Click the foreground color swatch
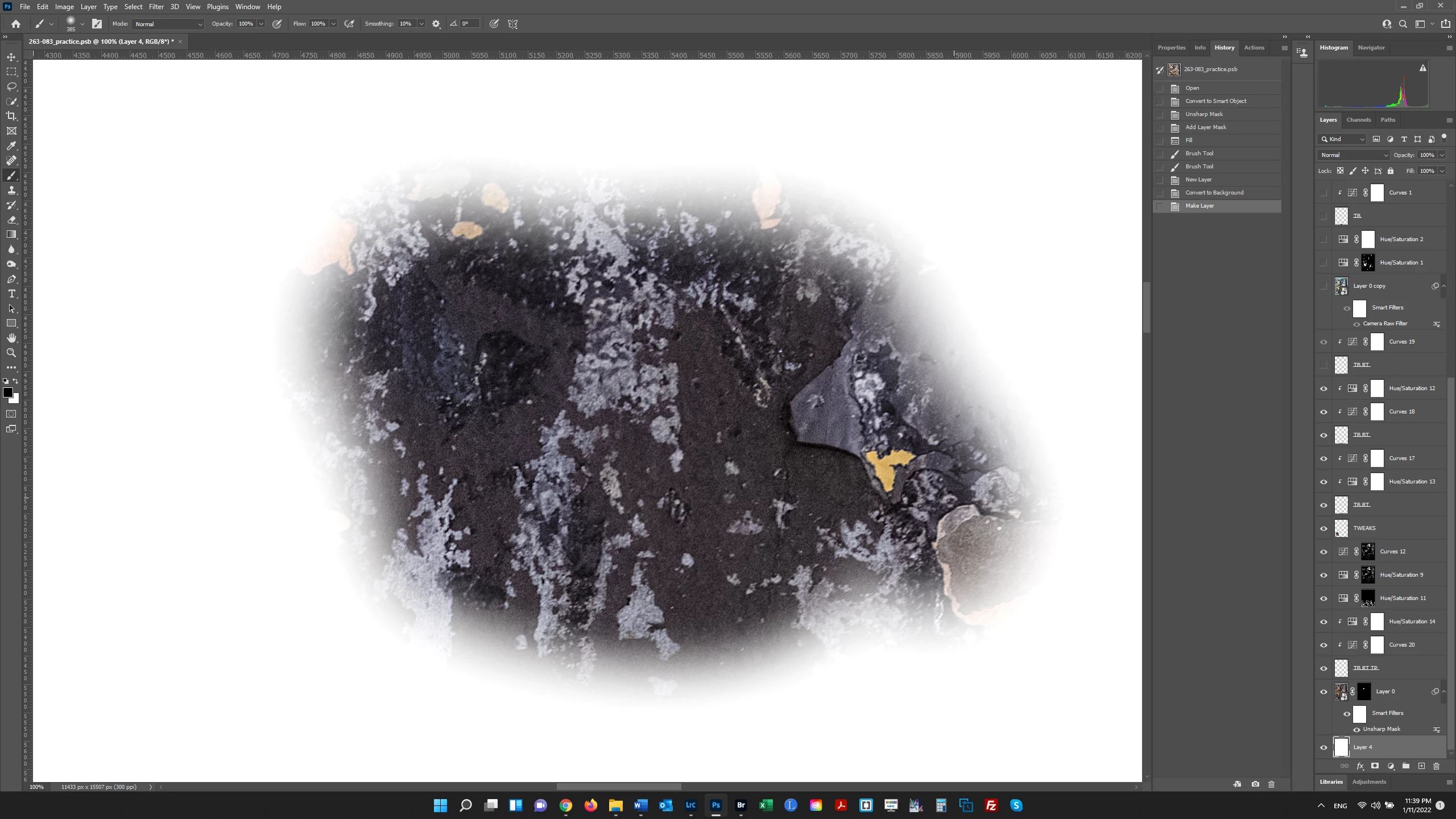This screenshot has height=819, width=1456. coord(8,392)
